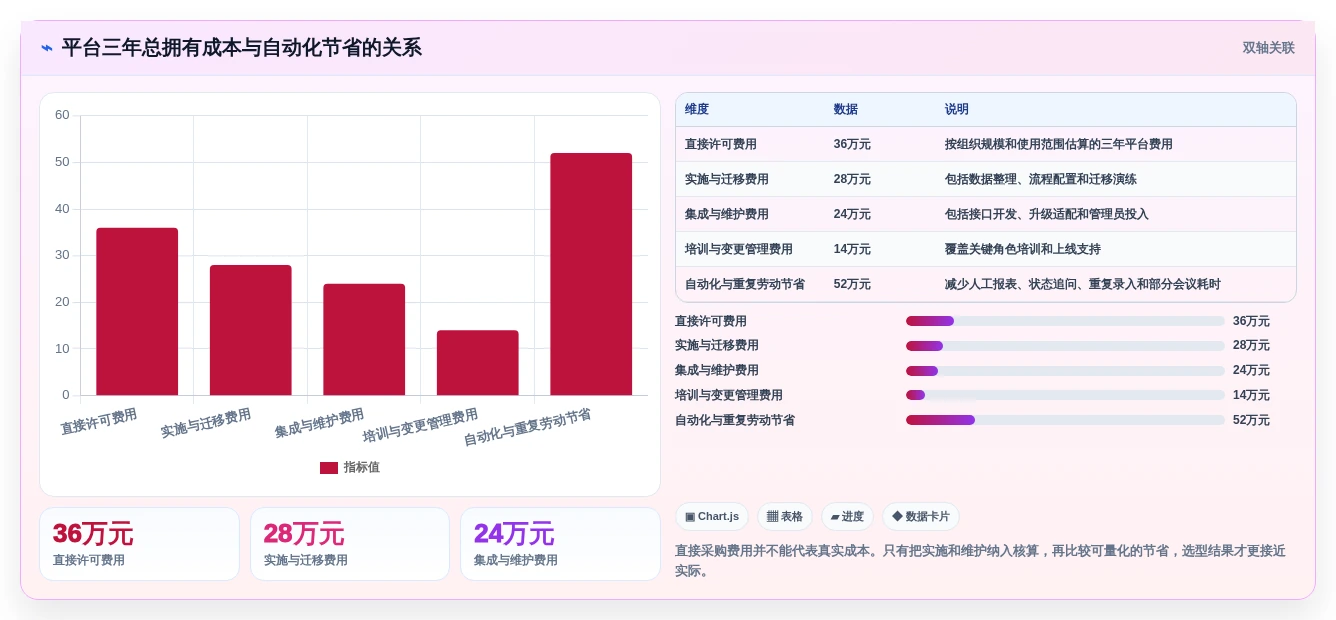Click the y-axis value 60
This screenshot has height=620, width=1336.
click(62, 115)
